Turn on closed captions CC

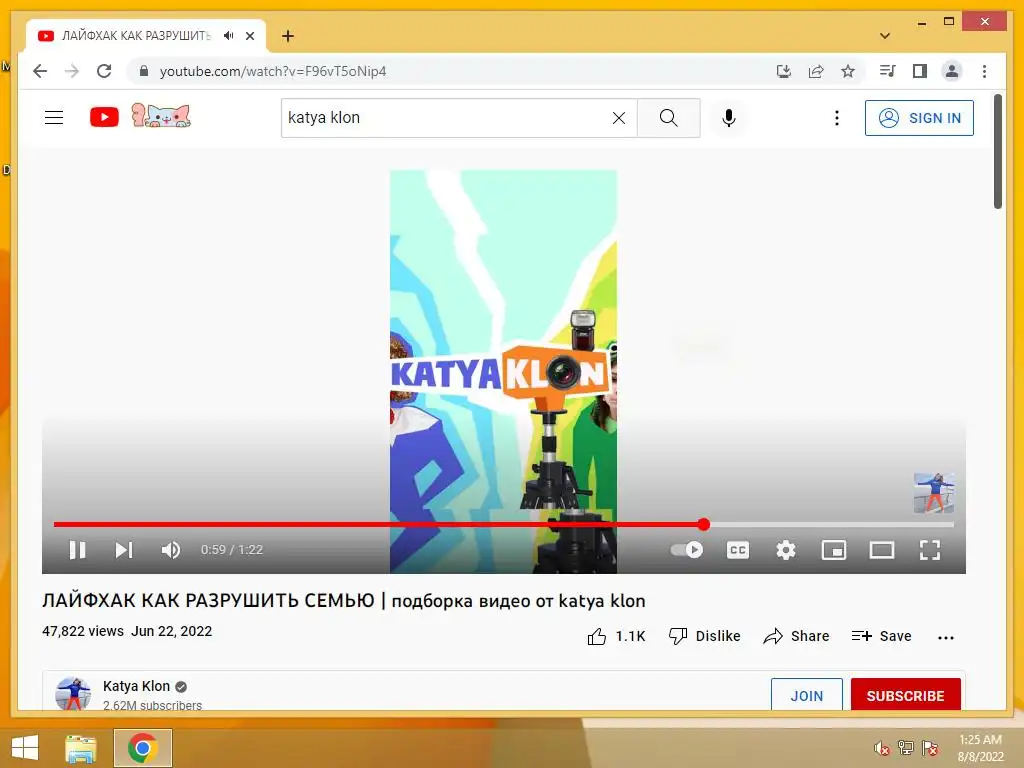click(738, 550)
